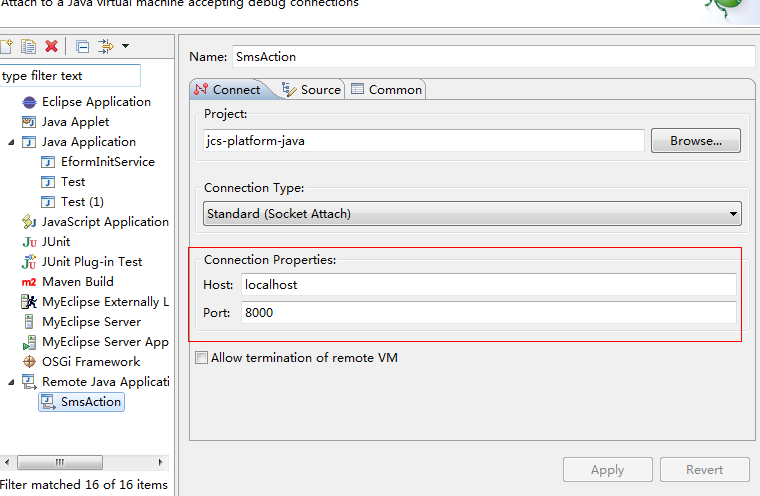
Task: Click the Browse... button
Action: pyautogui.click(x=696, y=141)
